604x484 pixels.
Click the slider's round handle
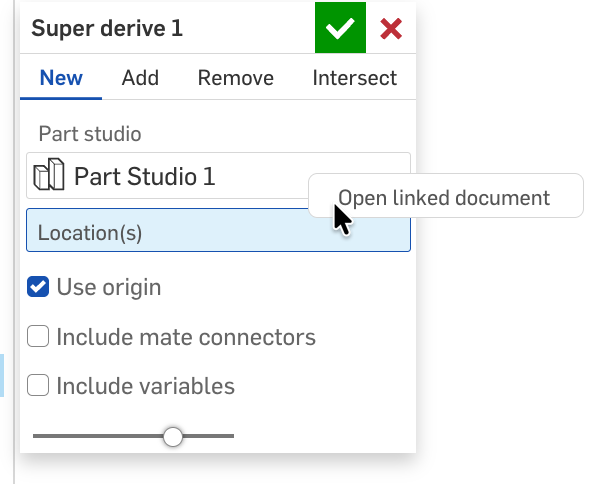(x=173, y=436)
